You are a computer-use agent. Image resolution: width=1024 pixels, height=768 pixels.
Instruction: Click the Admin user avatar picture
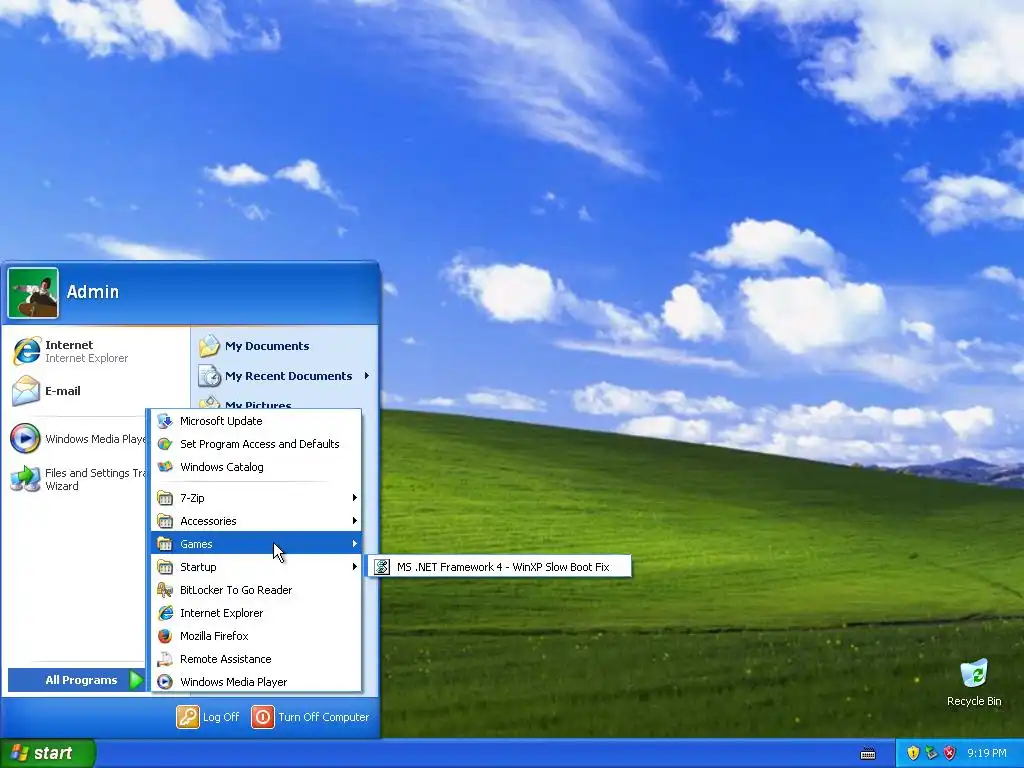[33, 293]
